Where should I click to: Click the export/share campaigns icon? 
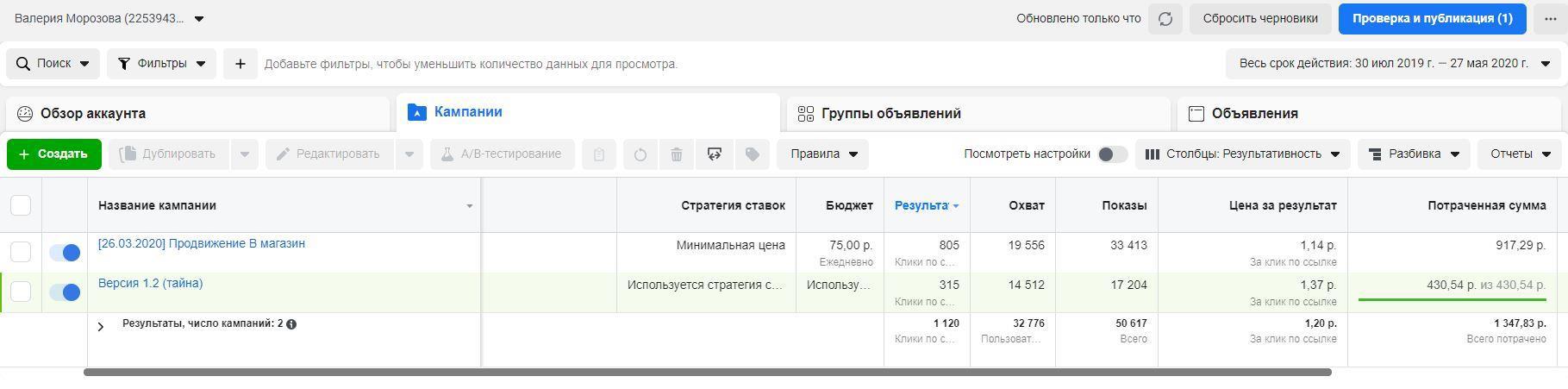pos(714,154)
